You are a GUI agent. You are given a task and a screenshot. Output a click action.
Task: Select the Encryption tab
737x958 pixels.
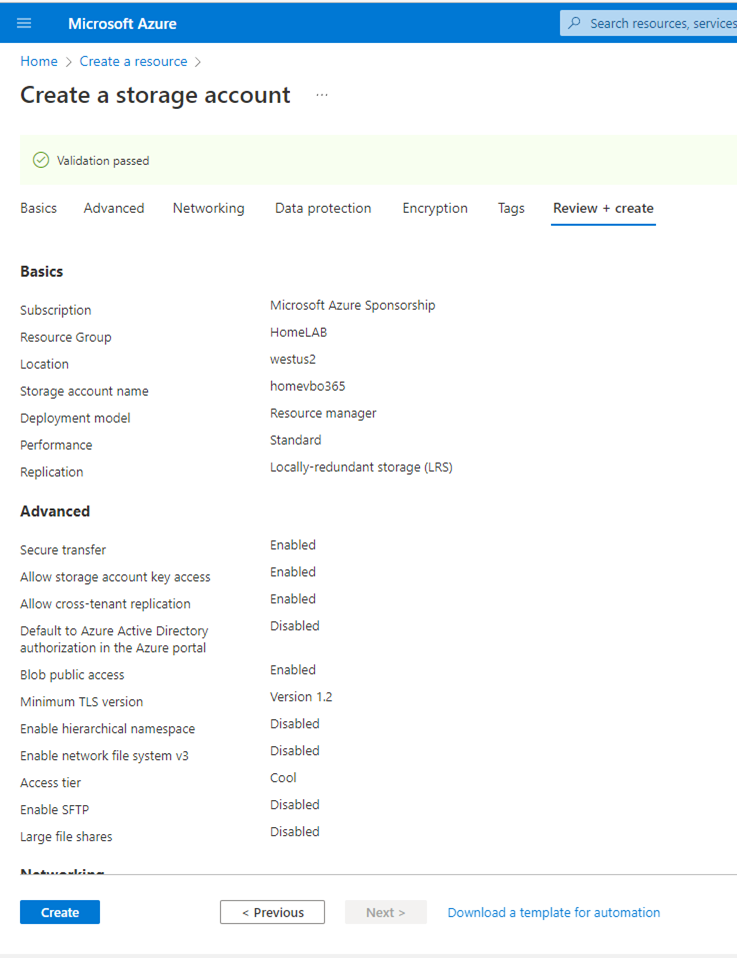tap(435, 208)
